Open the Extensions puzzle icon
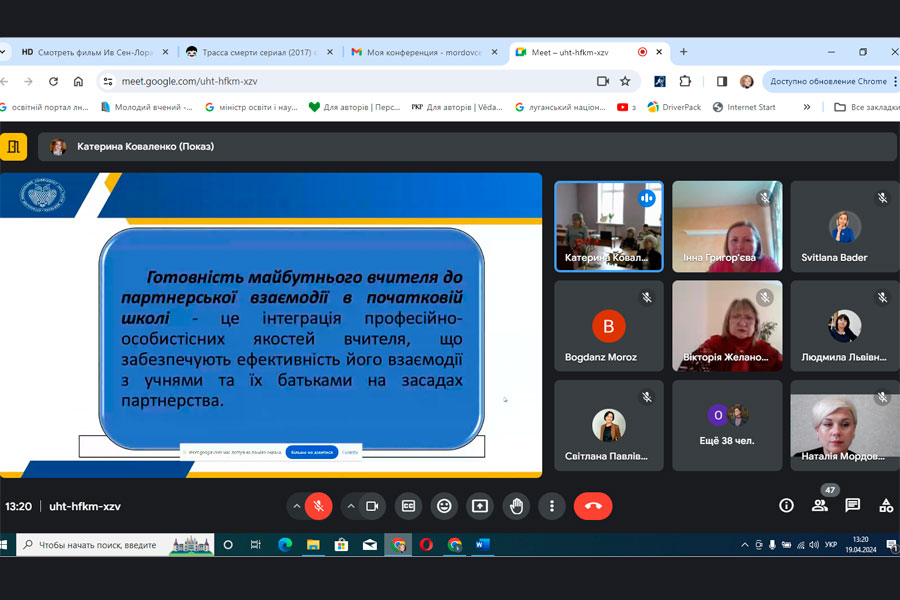 coord(685,82)
